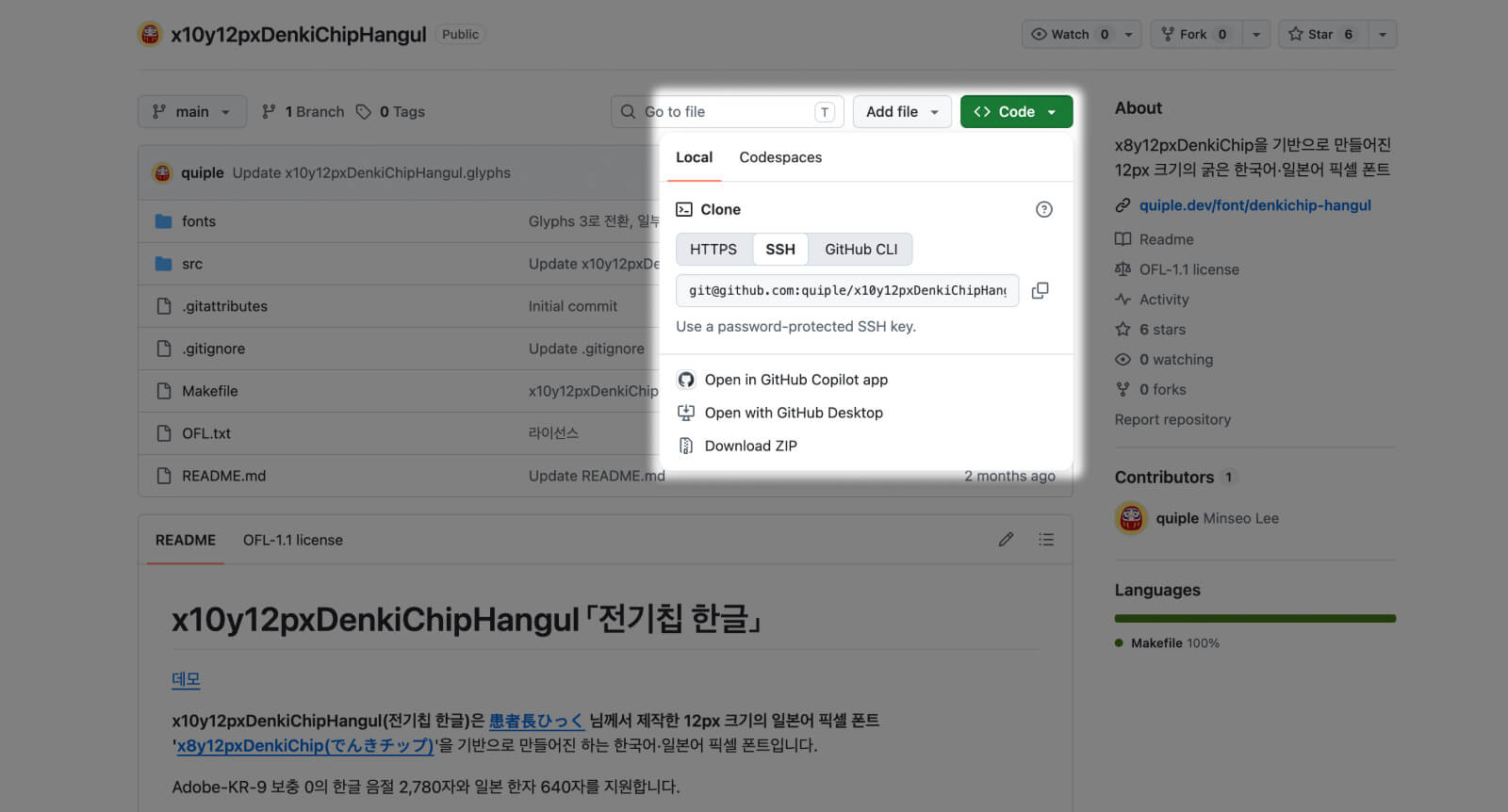Open the 患者長ひっく author link
This screenshot has width=1508, height=812.
[x=536, y=721]
